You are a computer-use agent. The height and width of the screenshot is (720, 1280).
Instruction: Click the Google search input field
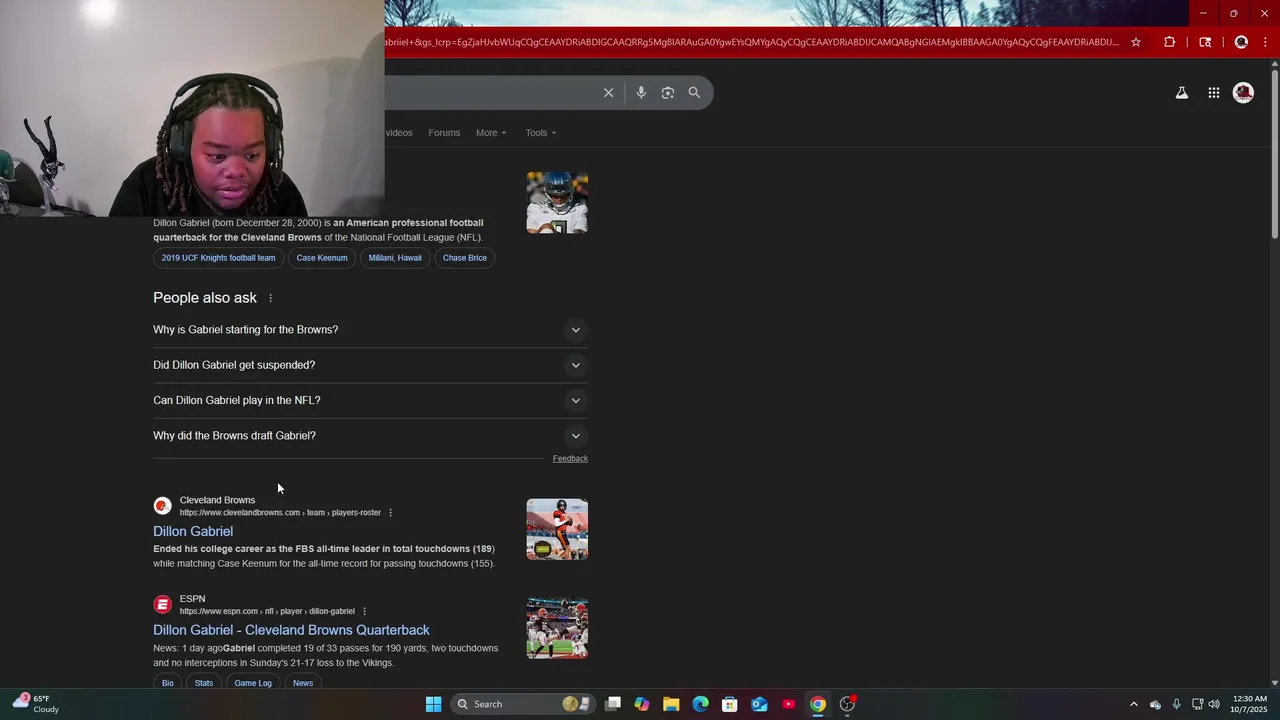pyautogui.click(x=490, y=93)
